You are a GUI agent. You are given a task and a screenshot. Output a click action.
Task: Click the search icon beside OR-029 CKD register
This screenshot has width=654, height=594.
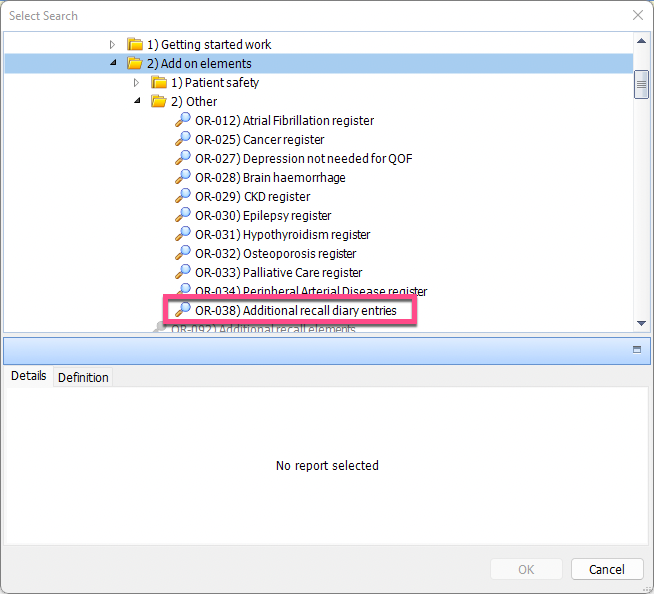click(x=183, y=196)
